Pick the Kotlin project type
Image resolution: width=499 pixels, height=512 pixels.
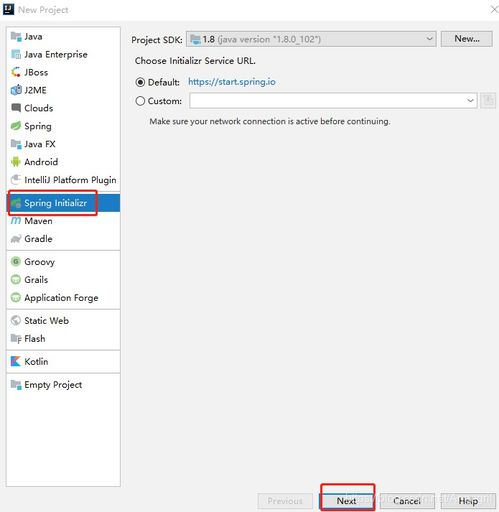click(63, 361)
